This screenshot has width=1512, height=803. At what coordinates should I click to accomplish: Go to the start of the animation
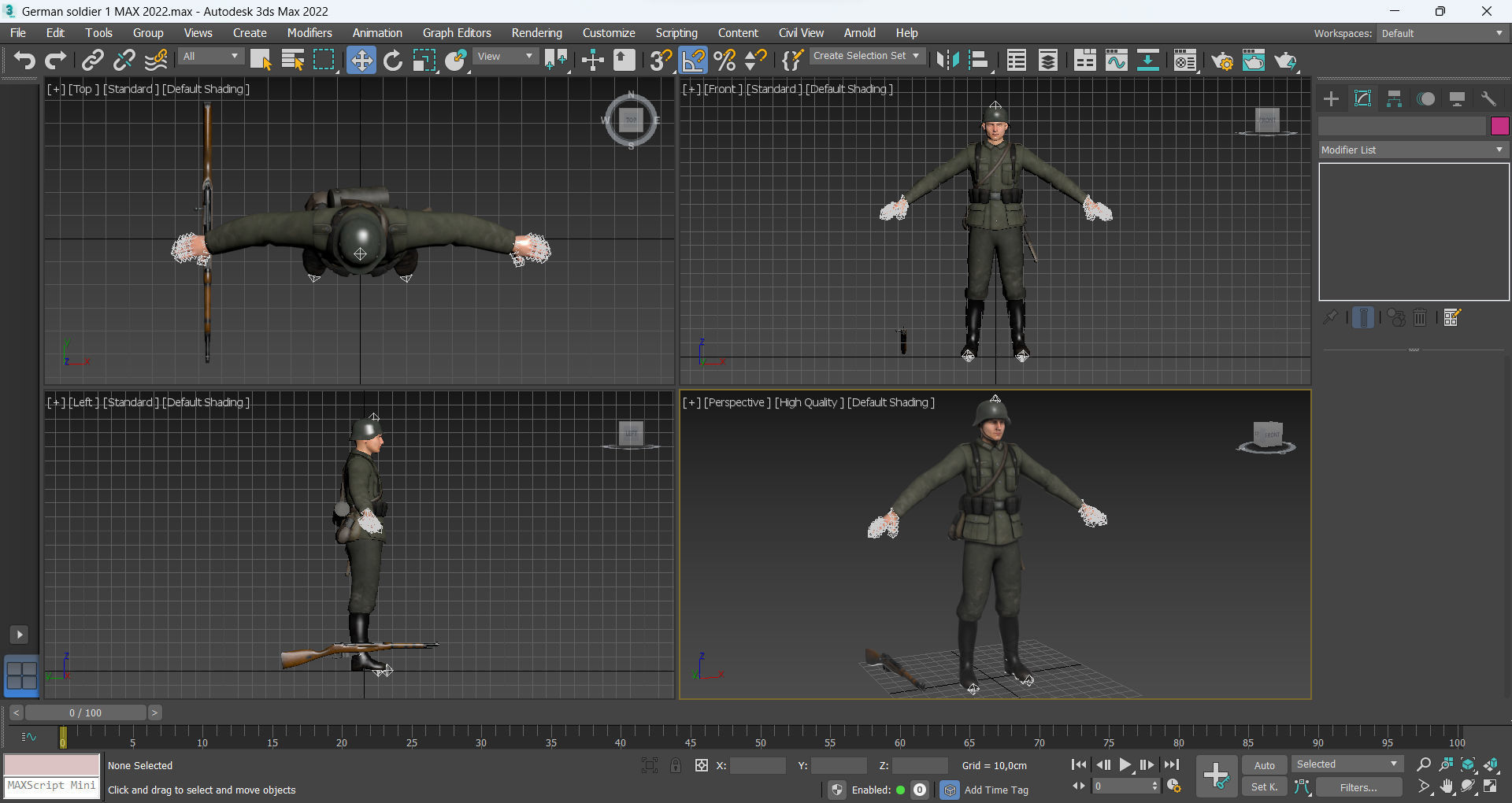(x=1079, y=764)
